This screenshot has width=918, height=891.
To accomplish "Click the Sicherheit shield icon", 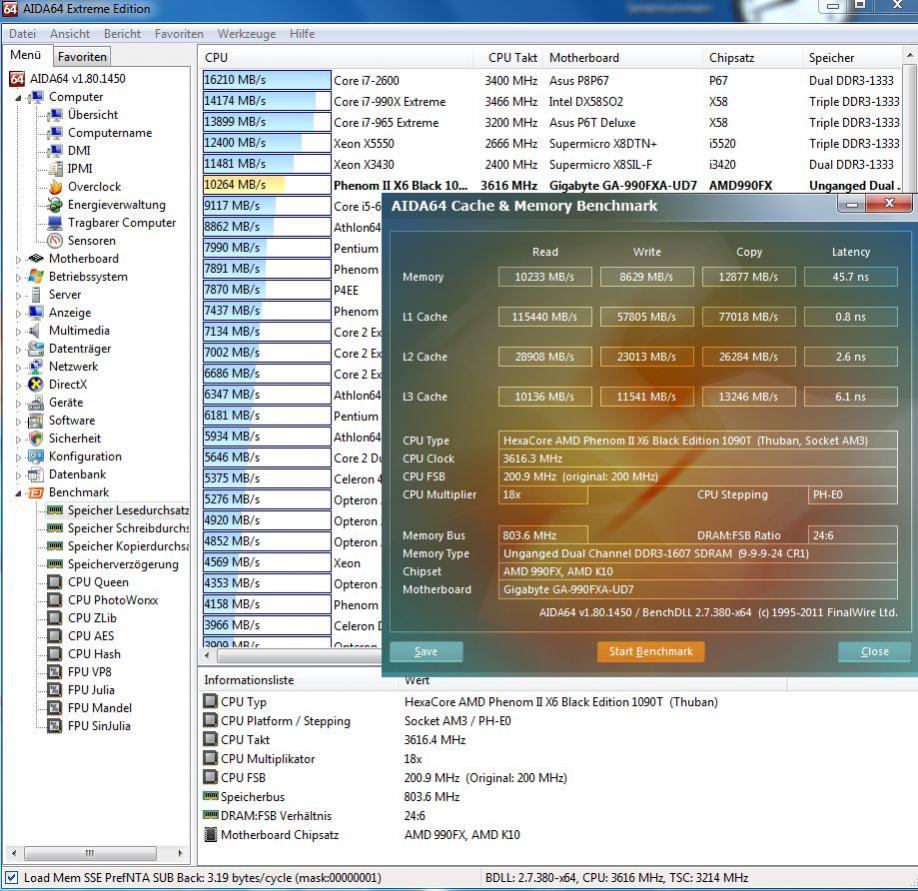I will [36, 438].
